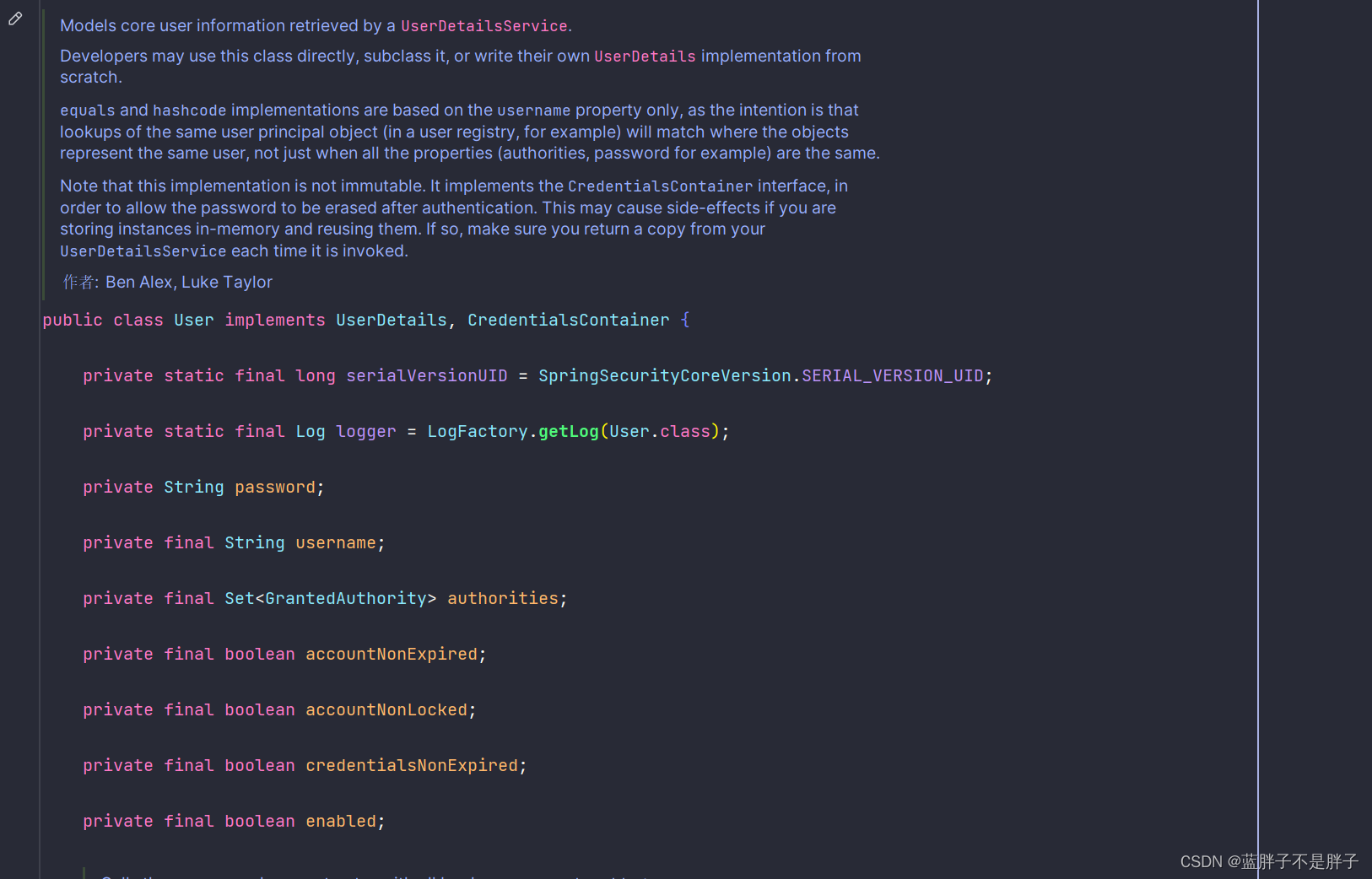Click the 'username' field name in code
Image resolution: width=1372 pixels, height=879 pixels.
point(336,543)
